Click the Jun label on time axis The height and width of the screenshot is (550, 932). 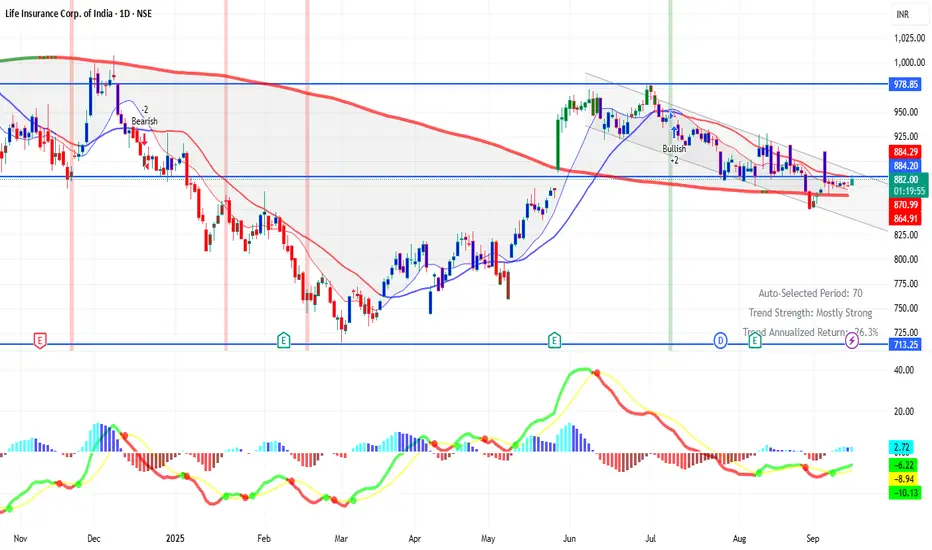tap(569, 539)
